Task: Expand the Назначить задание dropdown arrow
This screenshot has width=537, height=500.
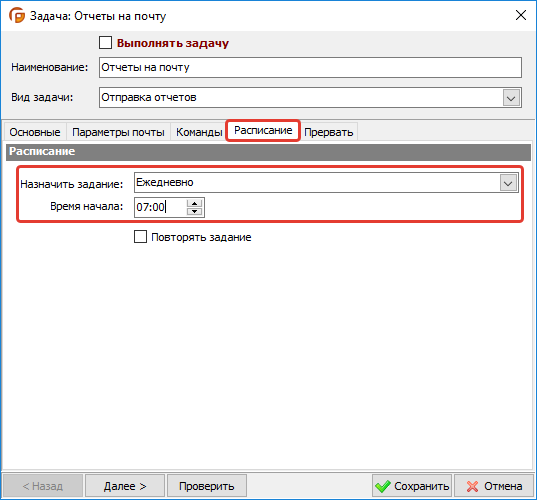Action: click(508, 183)
